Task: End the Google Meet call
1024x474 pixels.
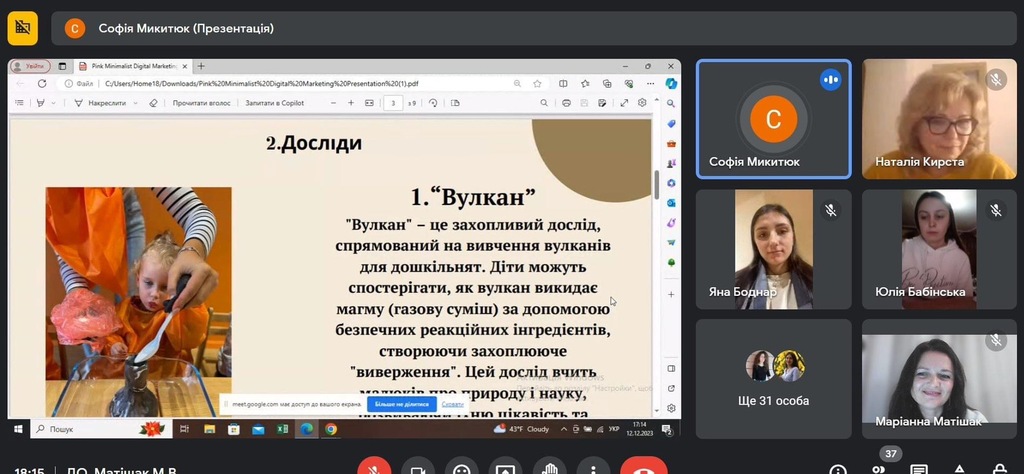Action: [643, 469]
